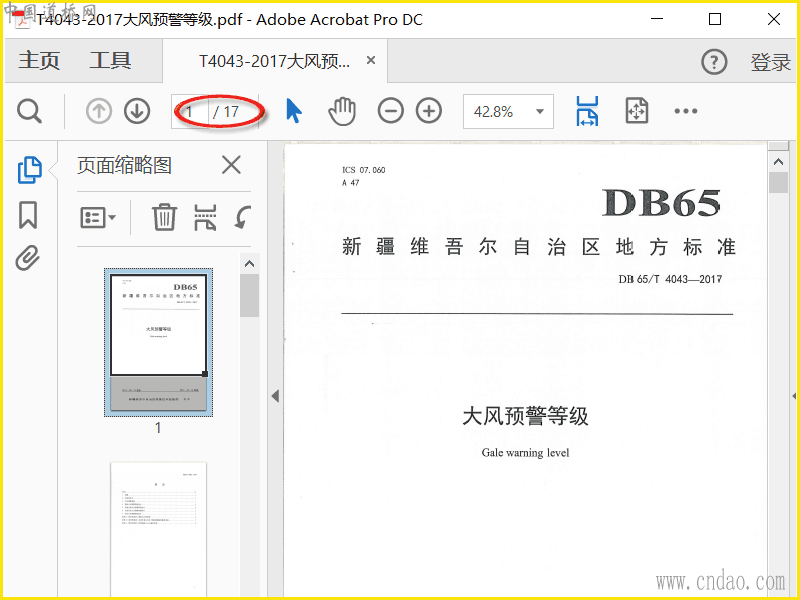Switch to 主页 tab

pyautogui.click(x=39, y=61)
